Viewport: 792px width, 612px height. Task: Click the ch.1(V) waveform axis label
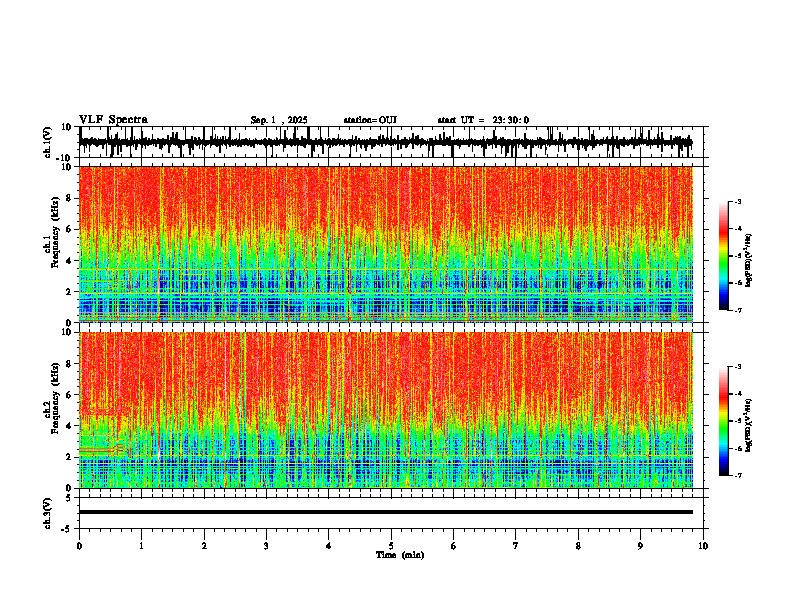[48, 142]
